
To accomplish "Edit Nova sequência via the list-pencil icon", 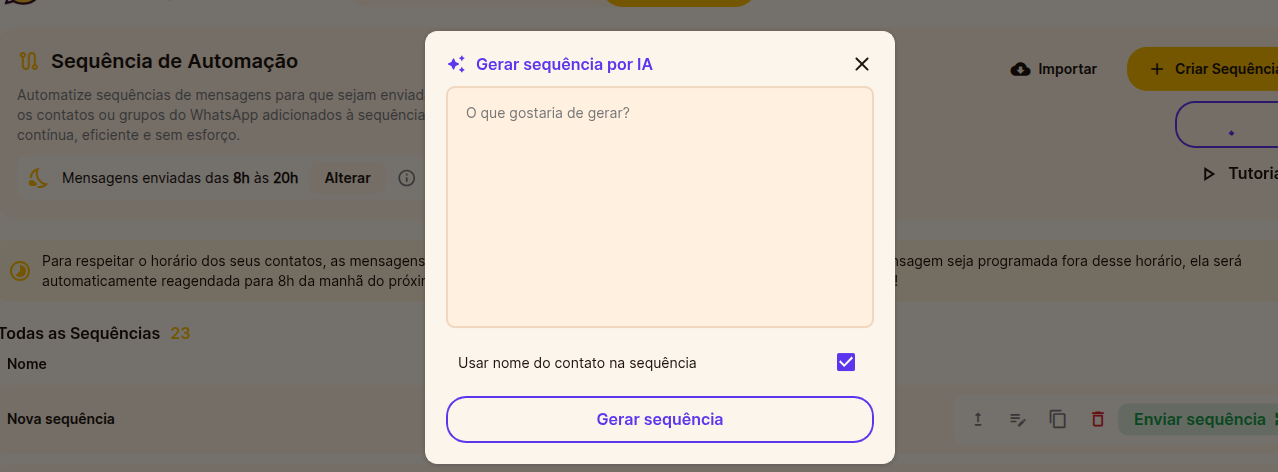I will coord(1018,419).
